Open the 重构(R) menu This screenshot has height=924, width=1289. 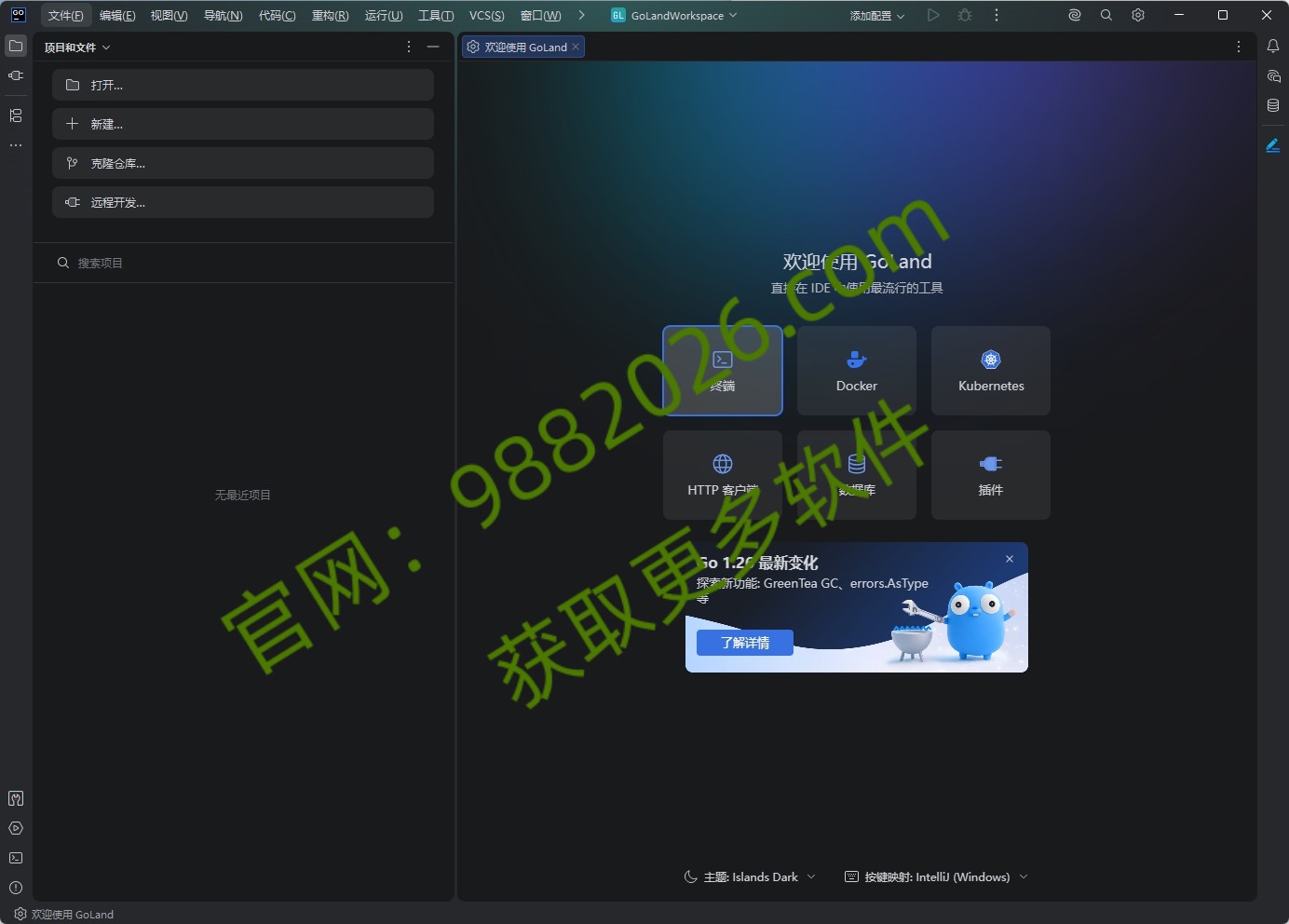[331, 15]
